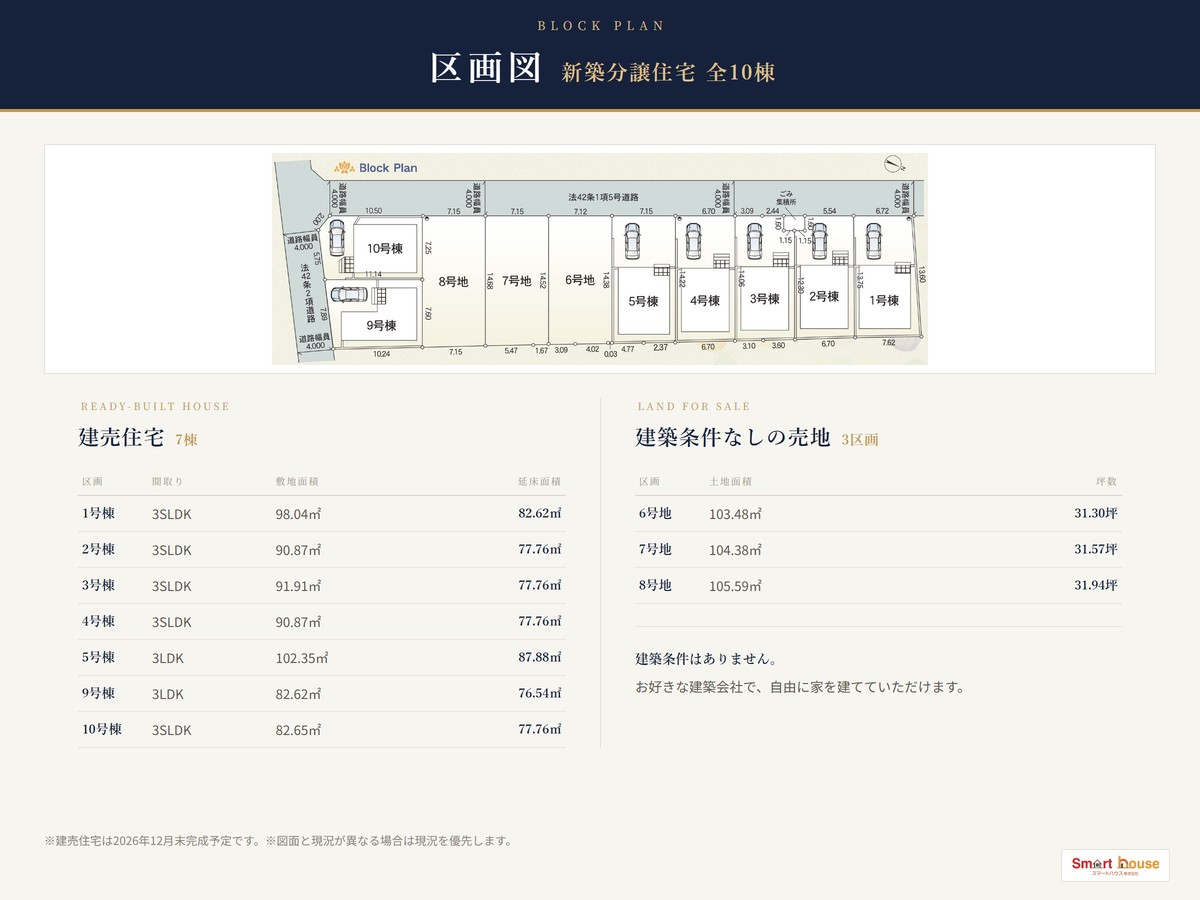Click 1号棟 in the house table
Screen dimensions: 1200x900
[x=98, y=513]
